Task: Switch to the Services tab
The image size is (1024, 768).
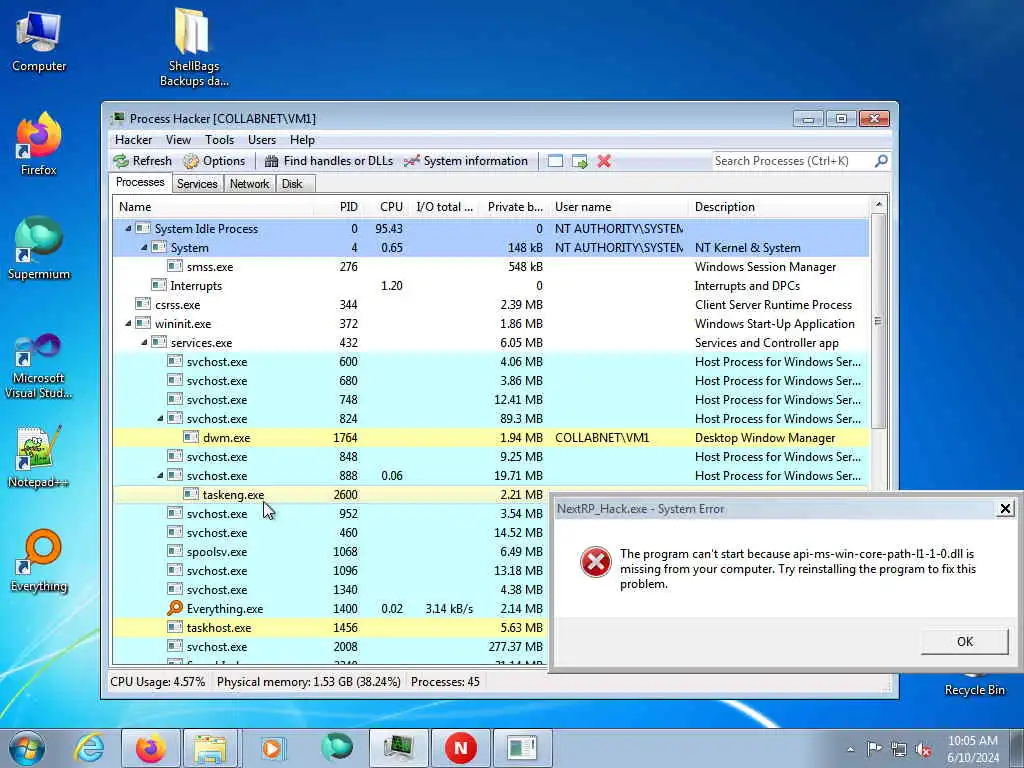Action: coord(197,184)
